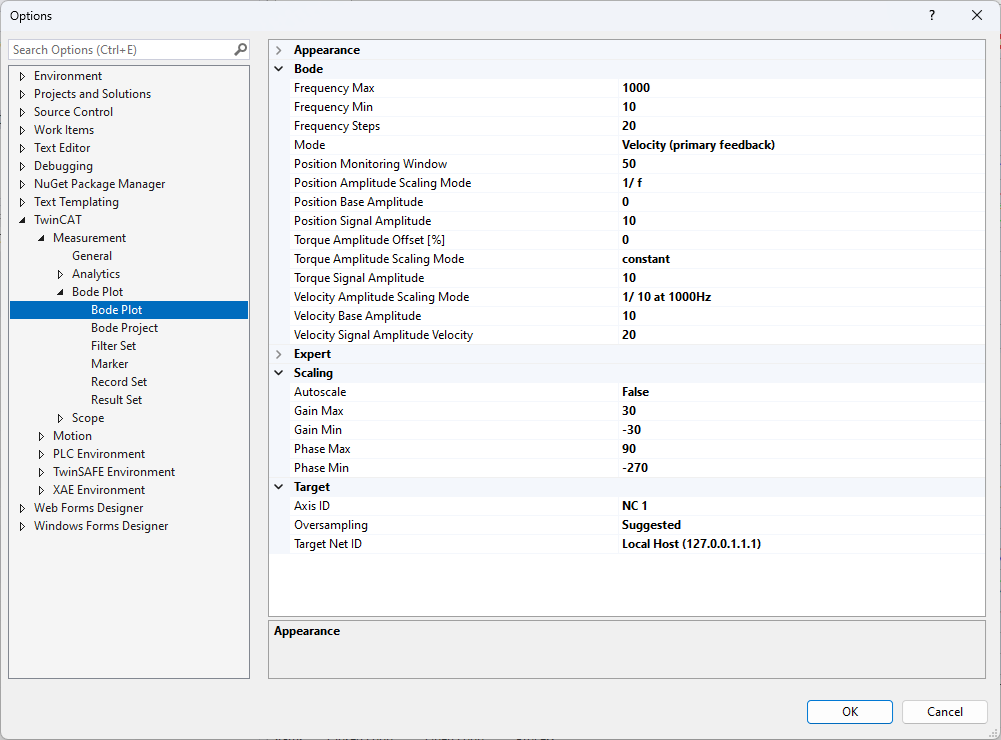Expand the XAE Environment node
This screenshot has width=1001, height=740.
(41, 490)
